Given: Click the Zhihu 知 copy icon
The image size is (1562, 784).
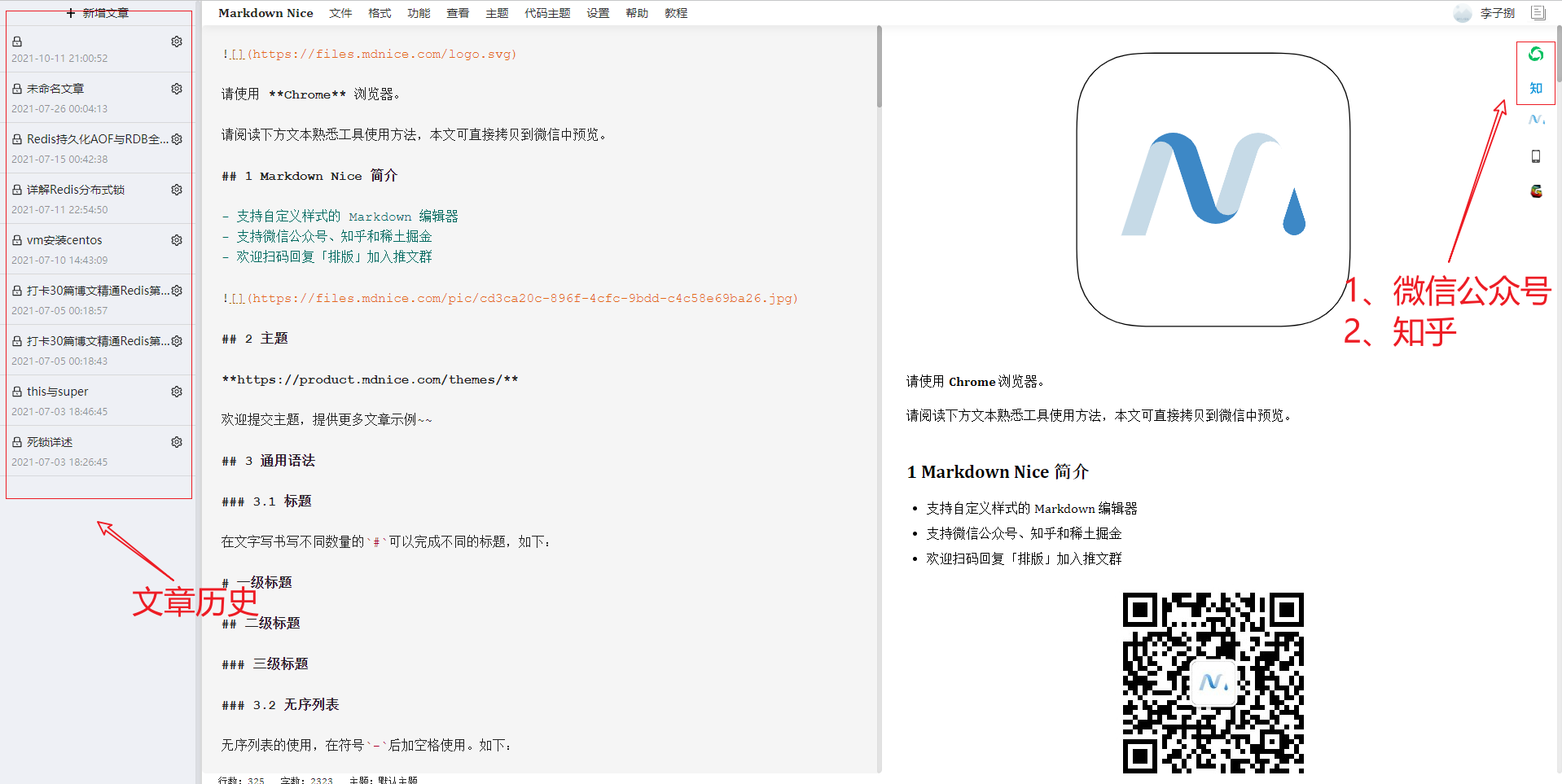Looking at the screenshot, I should coord(1536,88).
